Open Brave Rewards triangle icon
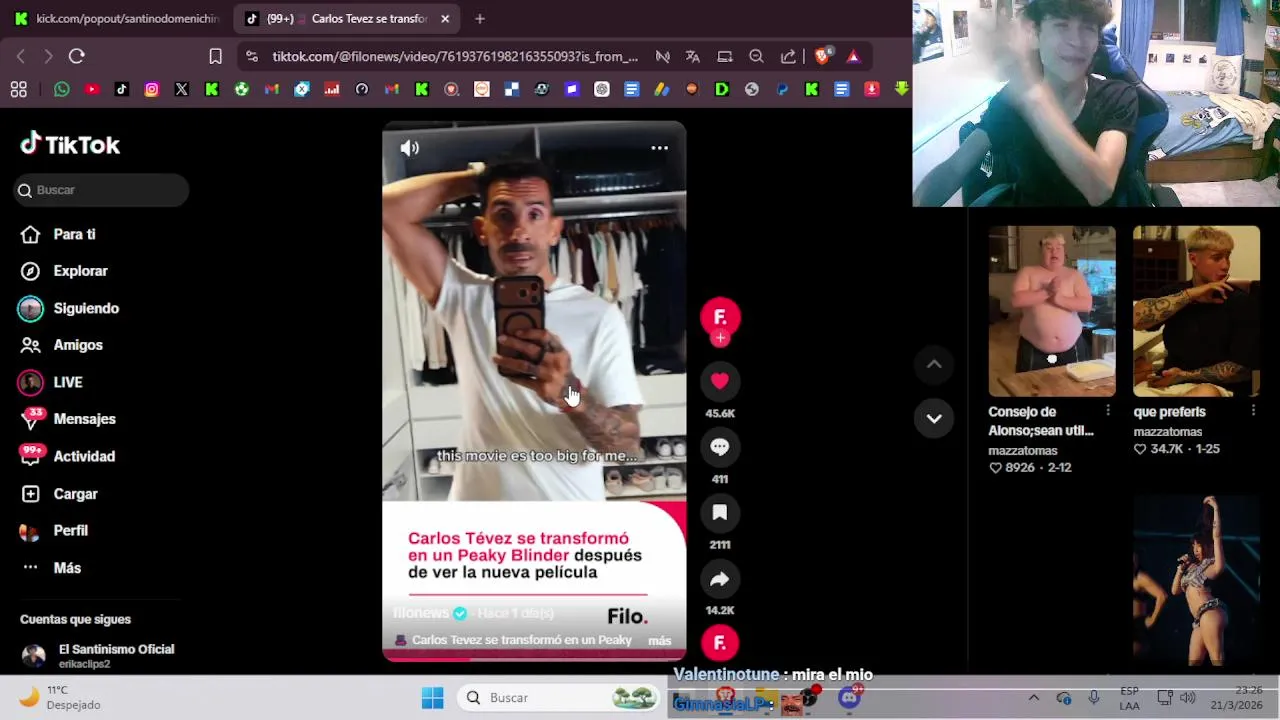Image resolution: width=1280 pixels, height=720 pixels. point(853,56)
